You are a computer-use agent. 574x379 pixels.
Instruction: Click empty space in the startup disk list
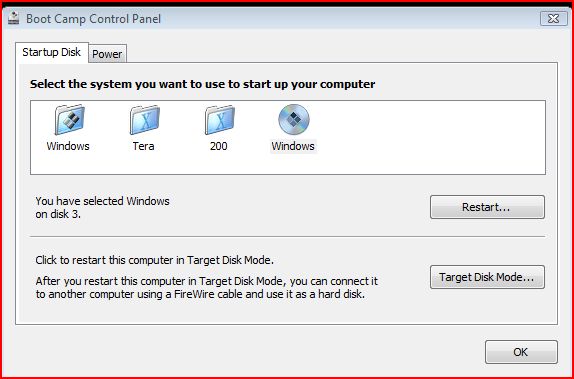(428, 137)
